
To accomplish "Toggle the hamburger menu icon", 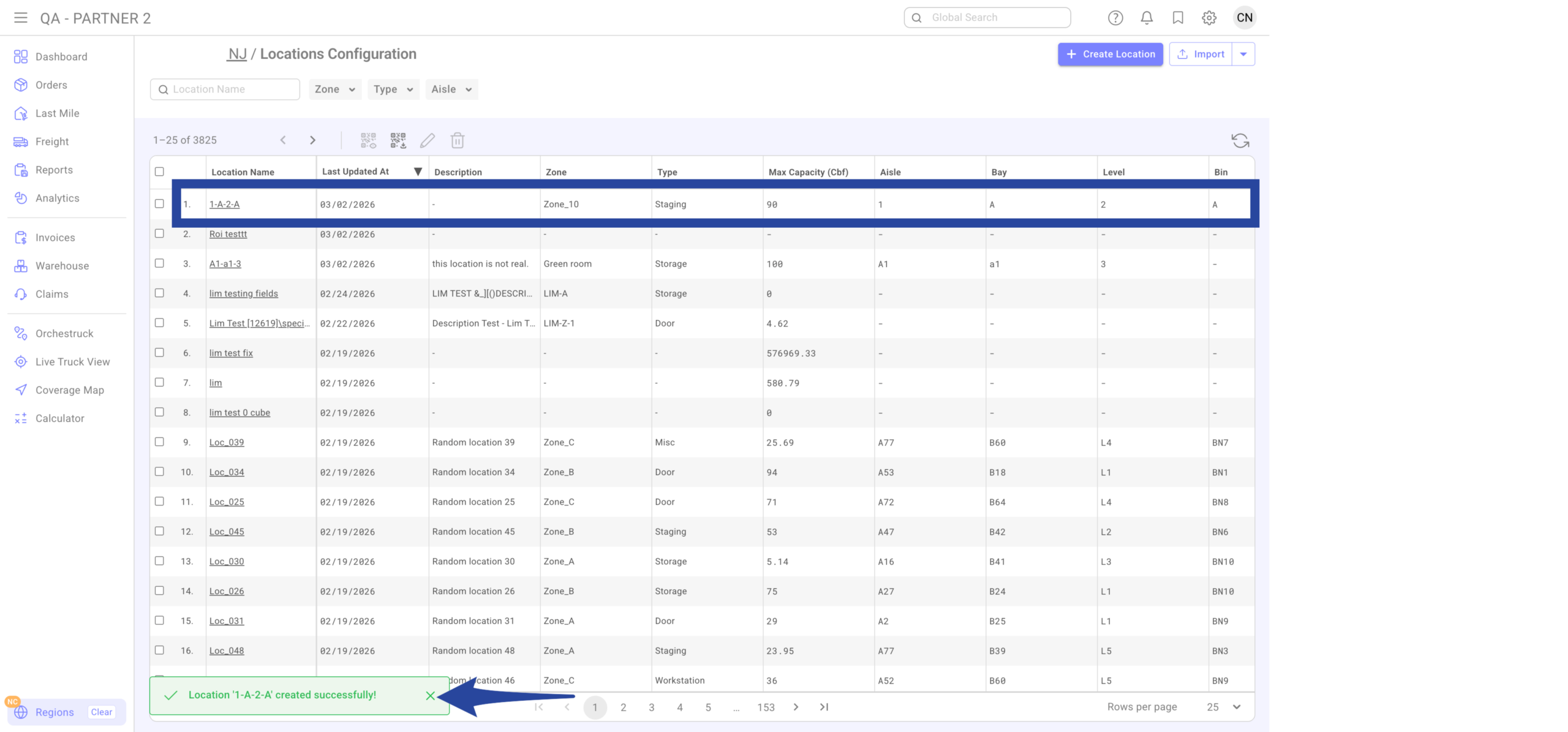I will (21, 18).
